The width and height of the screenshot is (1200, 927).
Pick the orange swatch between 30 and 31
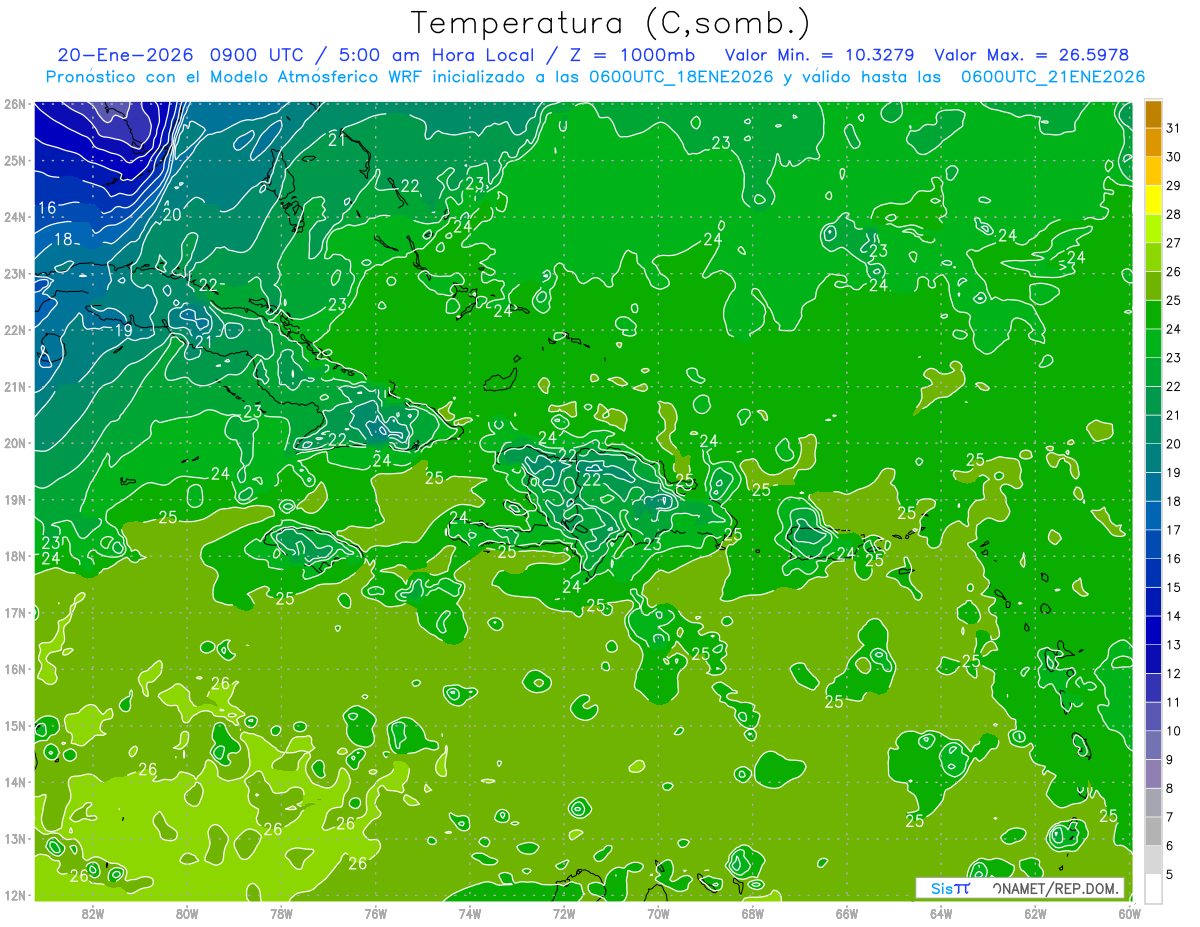1153,143
